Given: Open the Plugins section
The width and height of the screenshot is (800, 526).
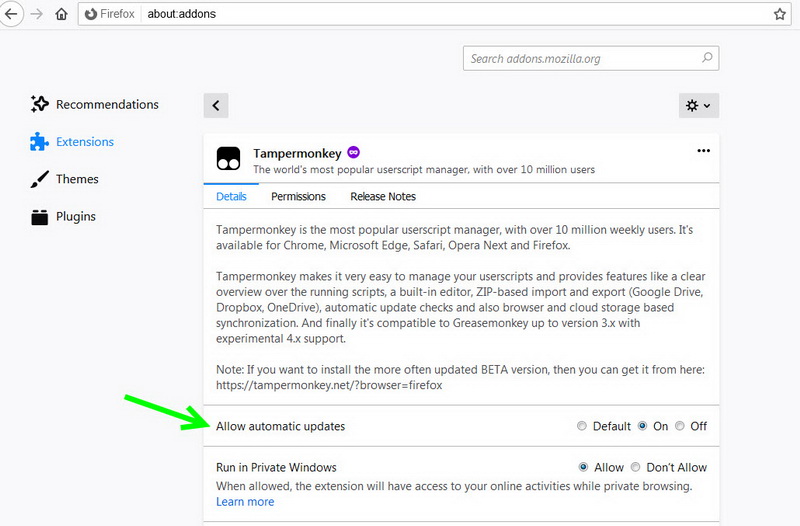Looking at the screenshot, I should click(76, 217).
